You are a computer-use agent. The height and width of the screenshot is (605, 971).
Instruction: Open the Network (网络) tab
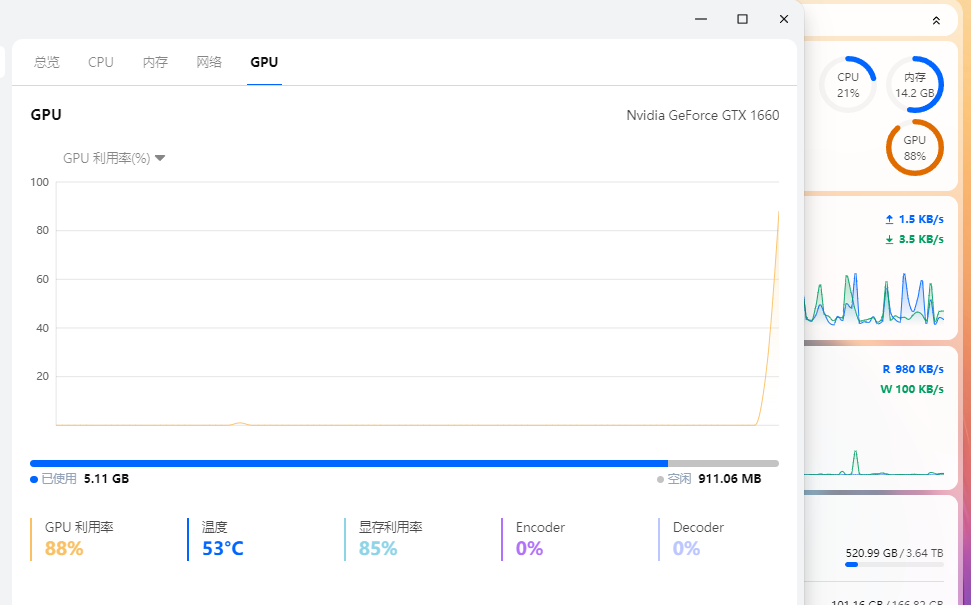tap(209, 62)
